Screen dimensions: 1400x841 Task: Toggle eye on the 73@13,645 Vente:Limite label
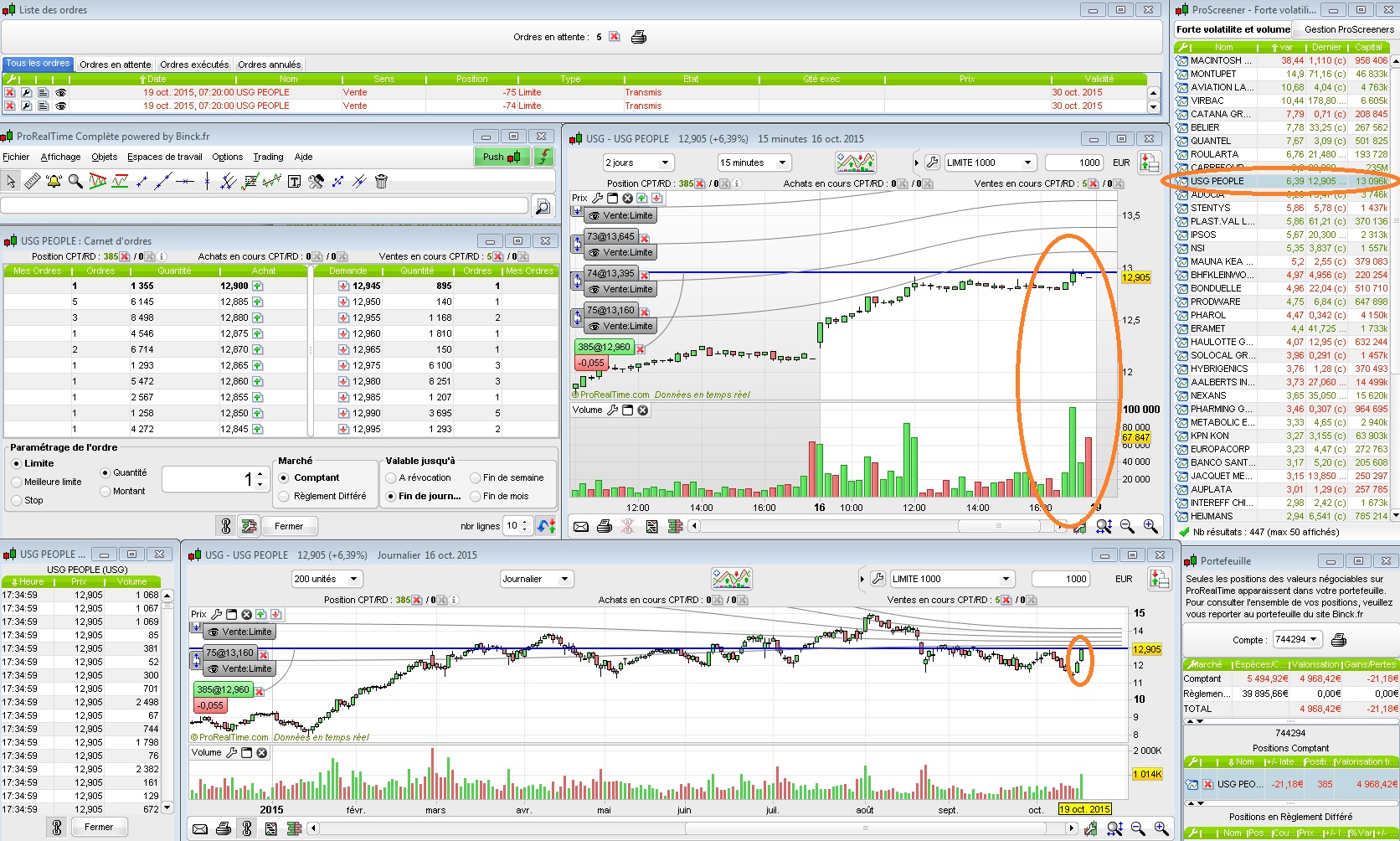click(594, 252)
